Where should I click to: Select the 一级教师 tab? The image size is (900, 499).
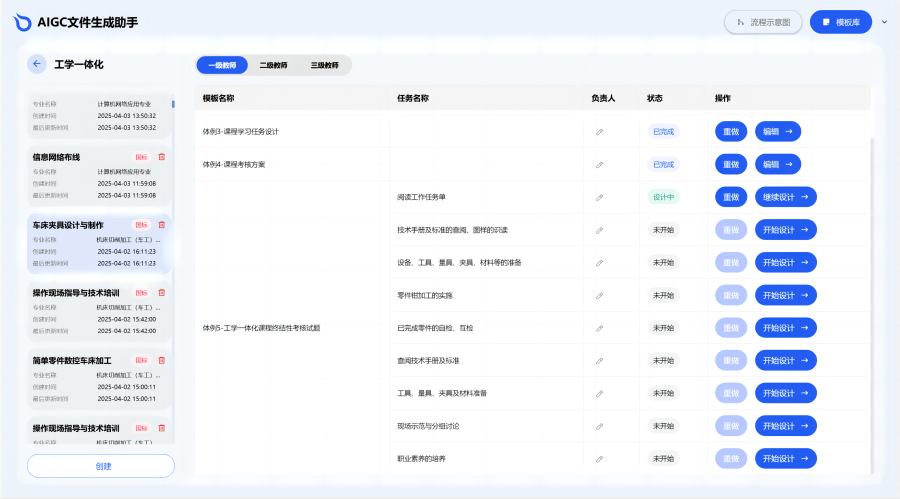[x=222, y=65]
